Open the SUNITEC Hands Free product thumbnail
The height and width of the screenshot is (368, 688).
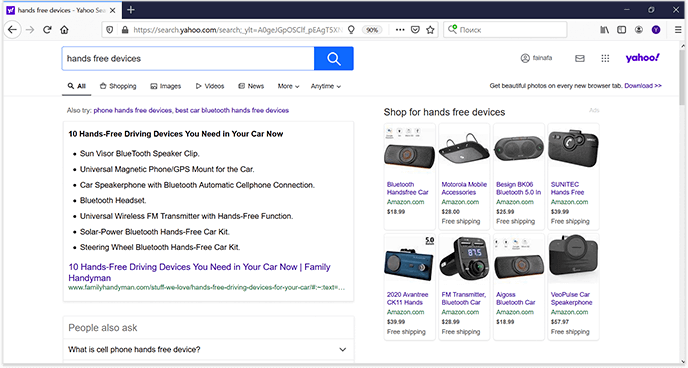coord(573,149)
